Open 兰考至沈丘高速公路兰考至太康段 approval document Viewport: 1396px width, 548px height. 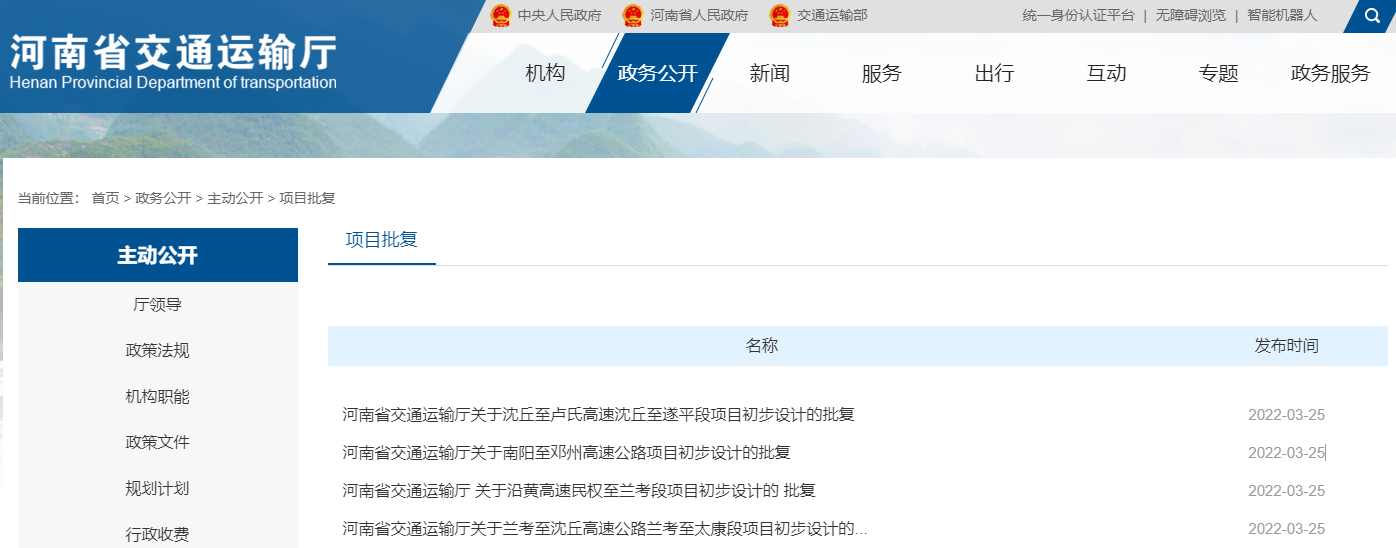click(605, 529)
